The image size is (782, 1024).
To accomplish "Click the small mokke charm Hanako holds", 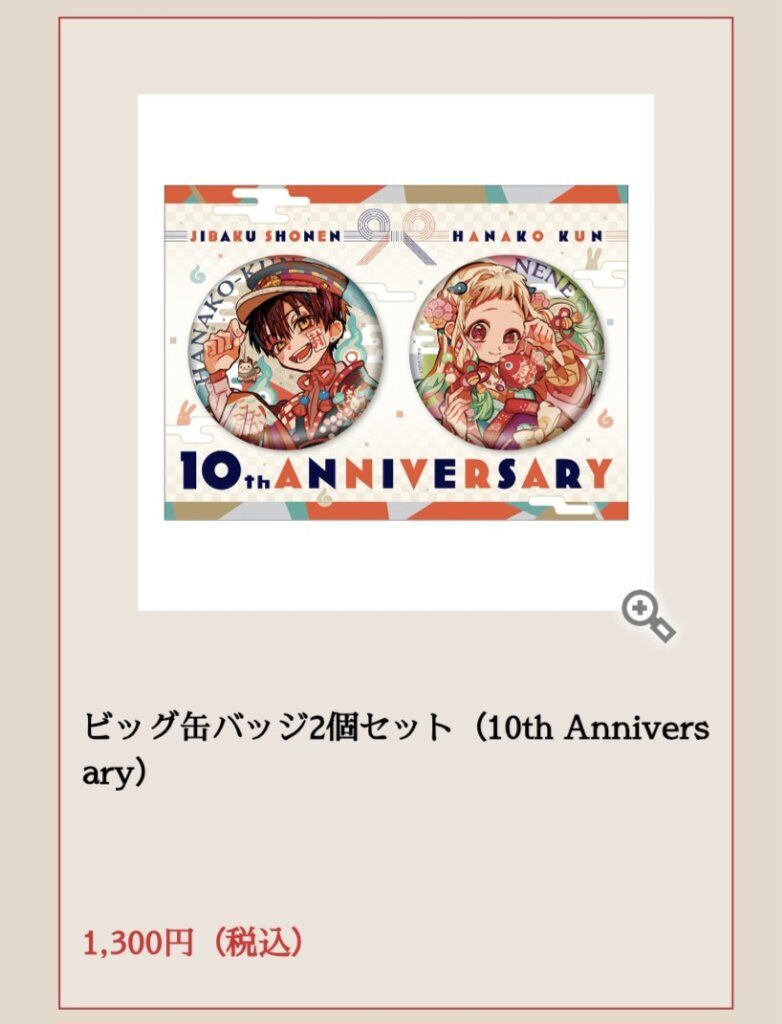I will coord(247,371).
